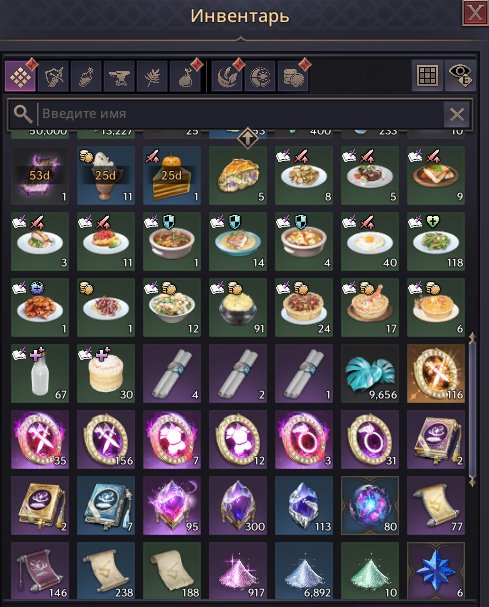This screenshot has height=607, width=489.
Task: Select the teal leaves item with 9,656 count
Action: (370, 373)
